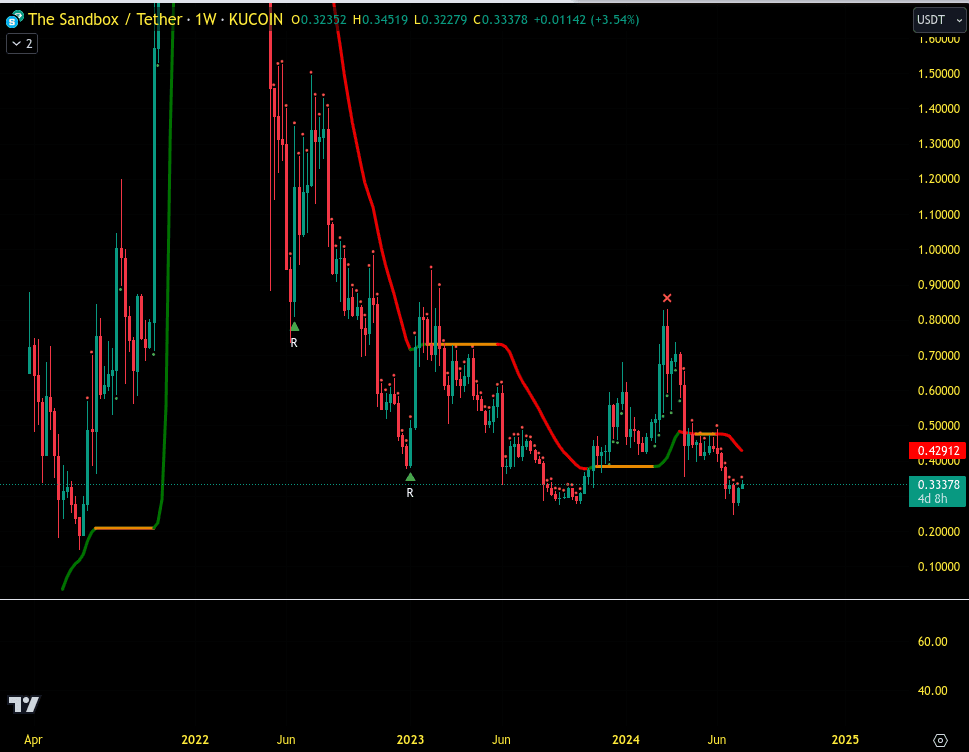Click the Jun label between 2022 and 2023

286,740
